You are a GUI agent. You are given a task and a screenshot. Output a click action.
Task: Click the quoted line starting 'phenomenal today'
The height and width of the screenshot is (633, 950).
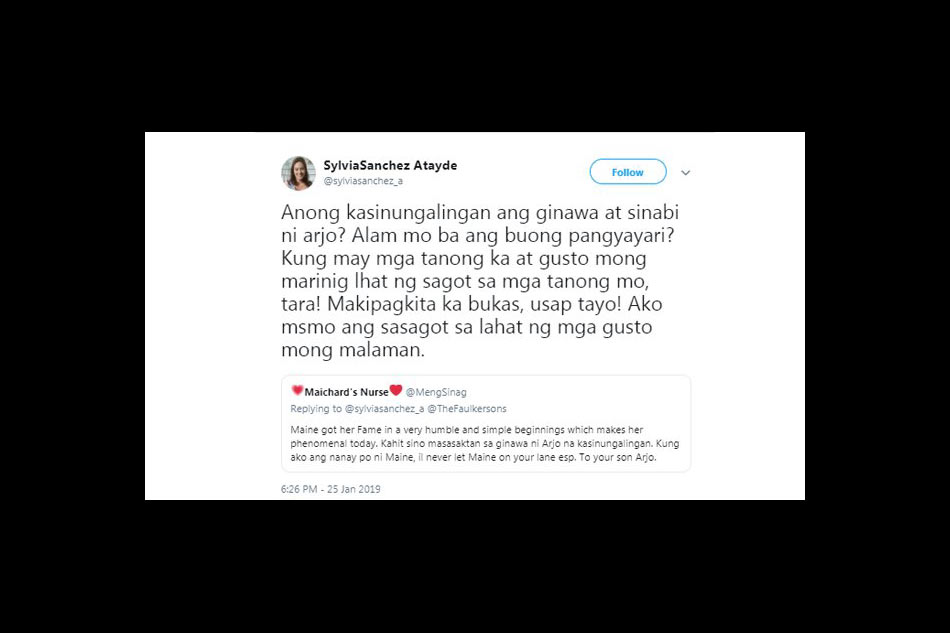[x=485, y=443]
